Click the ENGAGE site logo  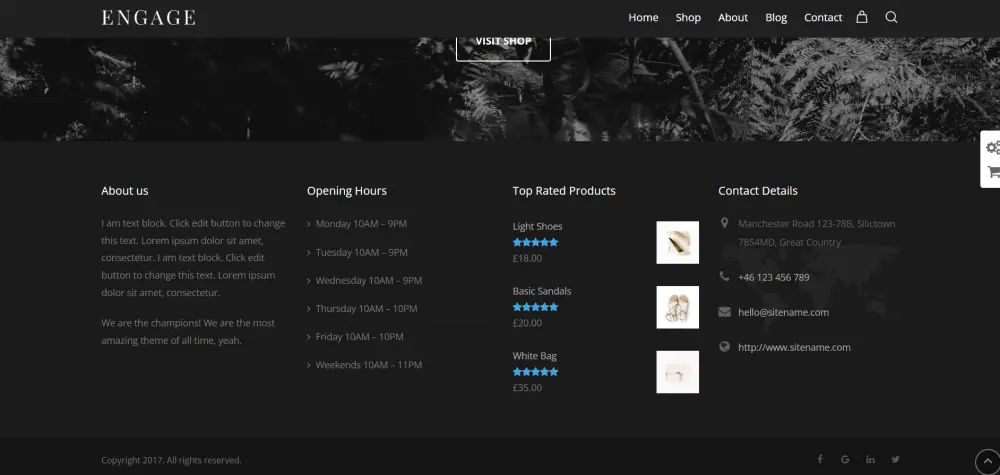(x=149, y=18)
